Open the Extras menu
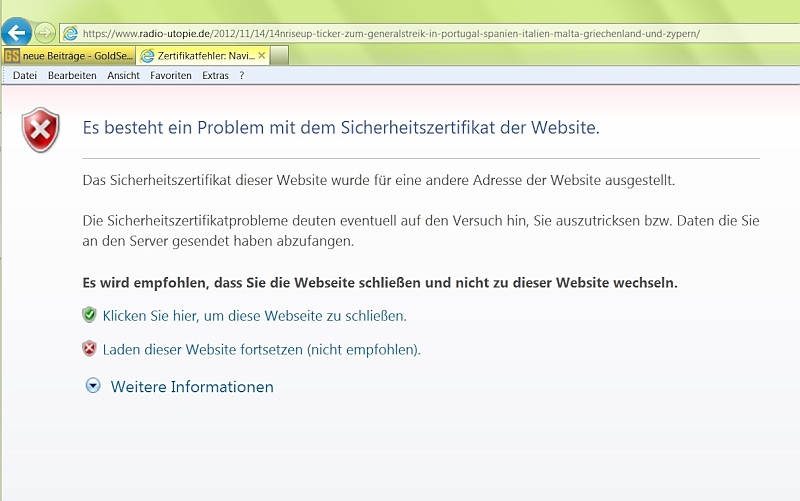800x501 pixels. point(215,76)
